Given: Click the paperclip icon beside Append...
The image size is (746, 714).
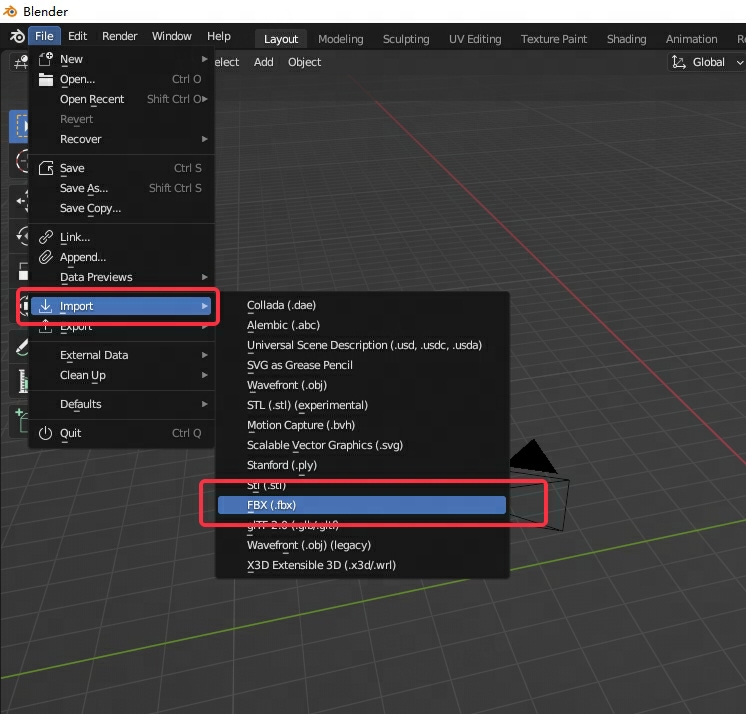Looking at the screenshot, I should 45,257.
